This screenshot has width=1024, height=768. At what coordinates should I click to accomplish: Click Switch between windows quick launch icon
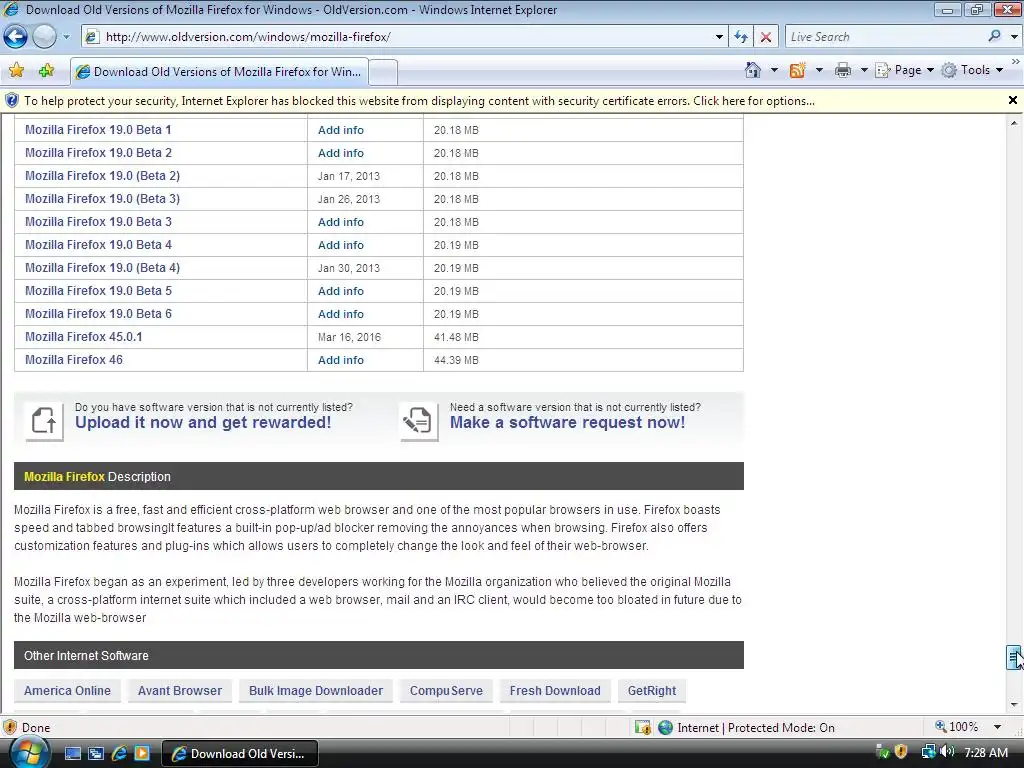pyautogui.click(x=95, y=754)
